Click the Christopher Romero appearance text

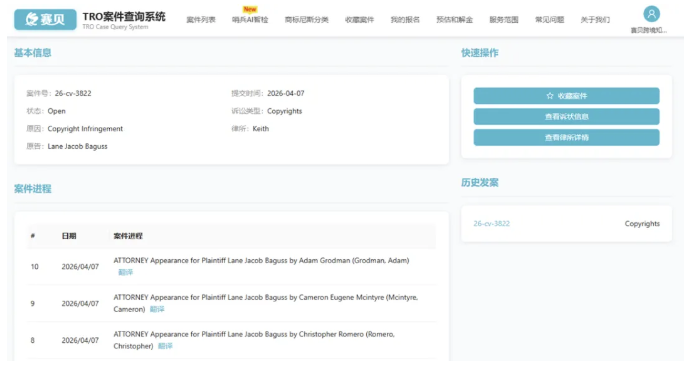click(254, 340)
